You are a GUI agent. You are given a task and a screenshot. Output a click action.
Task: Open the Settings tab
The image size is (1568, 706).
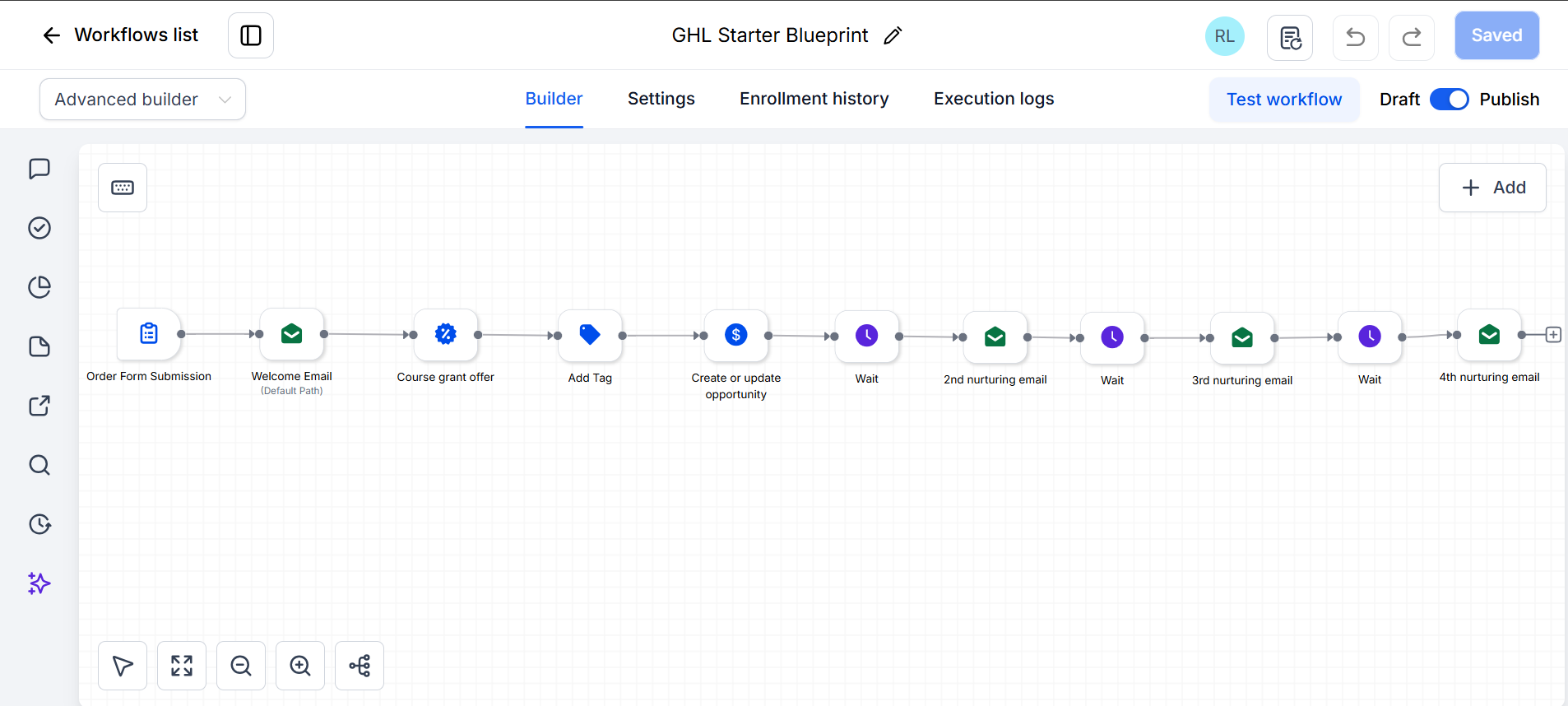tap(661, 99)
